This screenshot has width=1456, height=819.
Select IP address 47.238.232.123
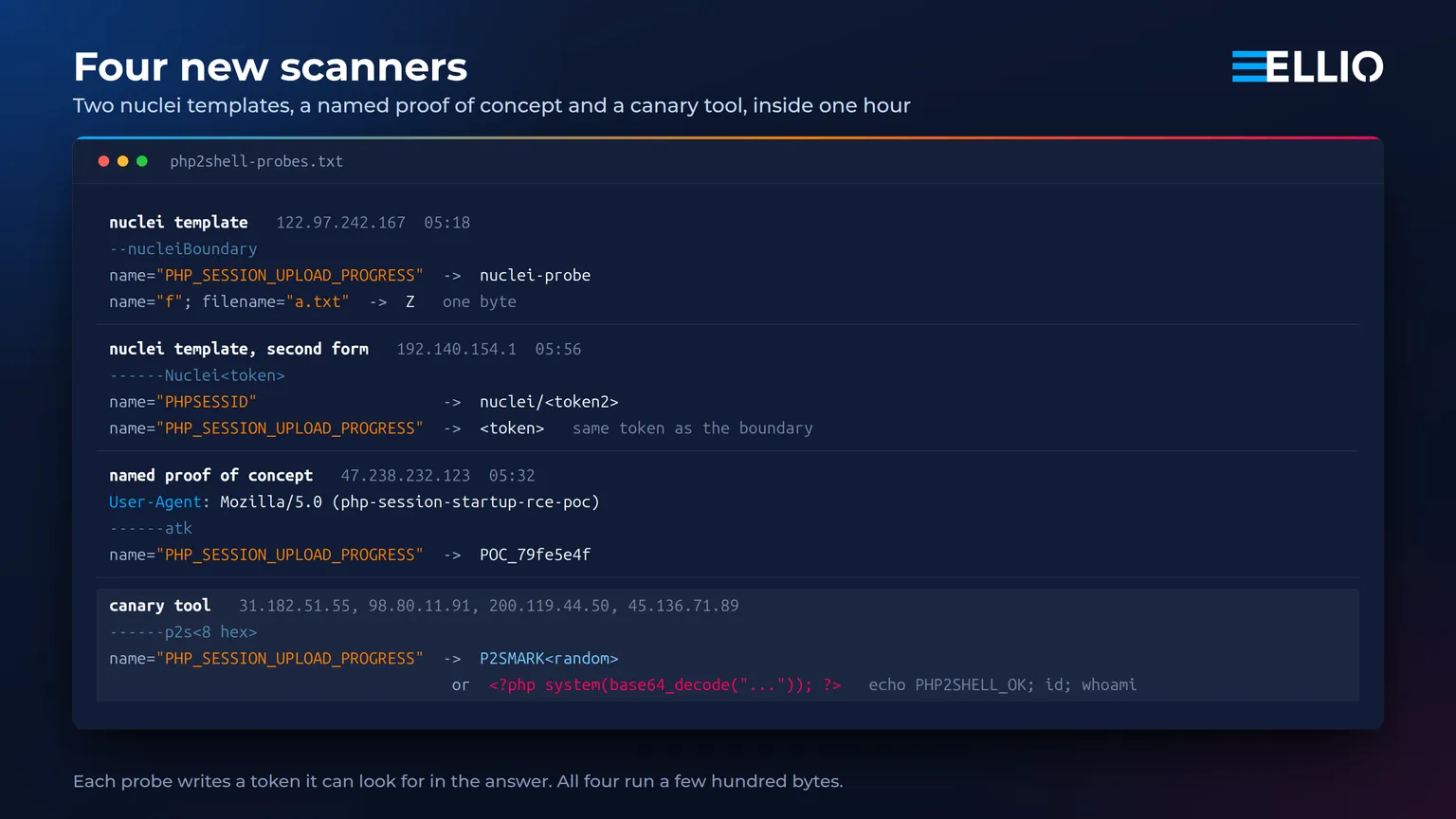click(406, 476)
